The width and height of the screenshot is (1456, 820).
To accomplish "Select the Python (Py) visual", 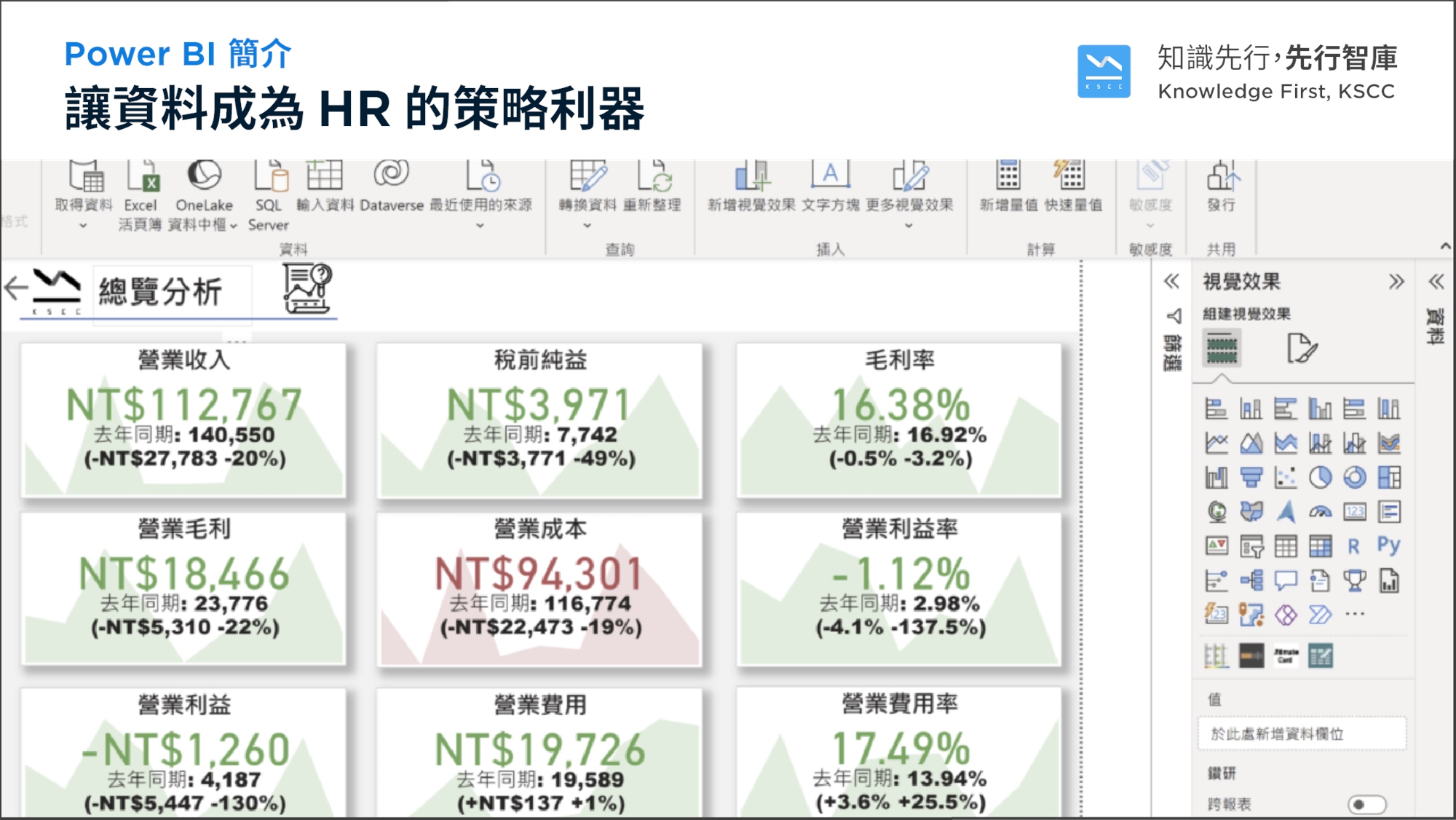I will (1389, 545).
